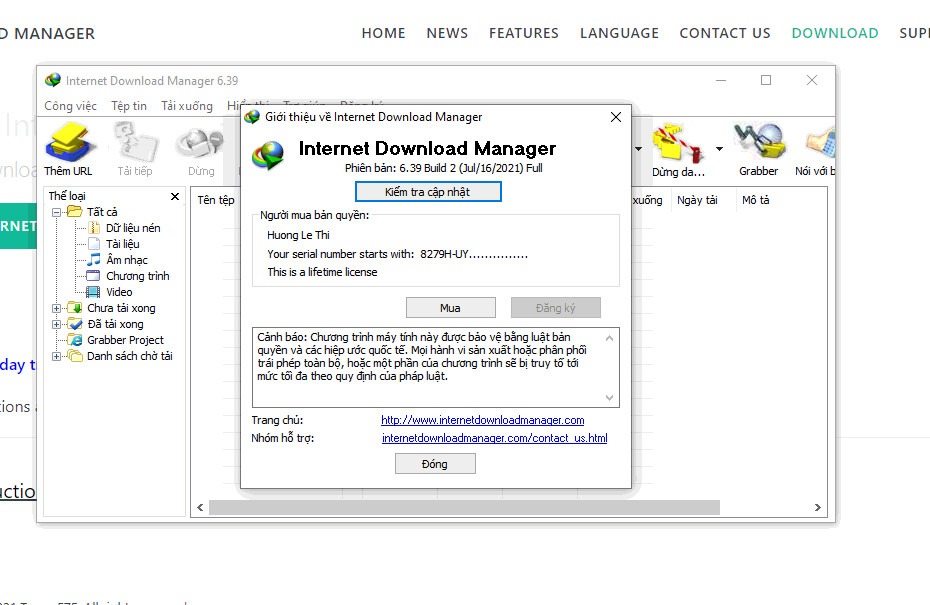Select Dữ liệu nén tree label
Screen dimensions: 930x605
click(133, 228)
